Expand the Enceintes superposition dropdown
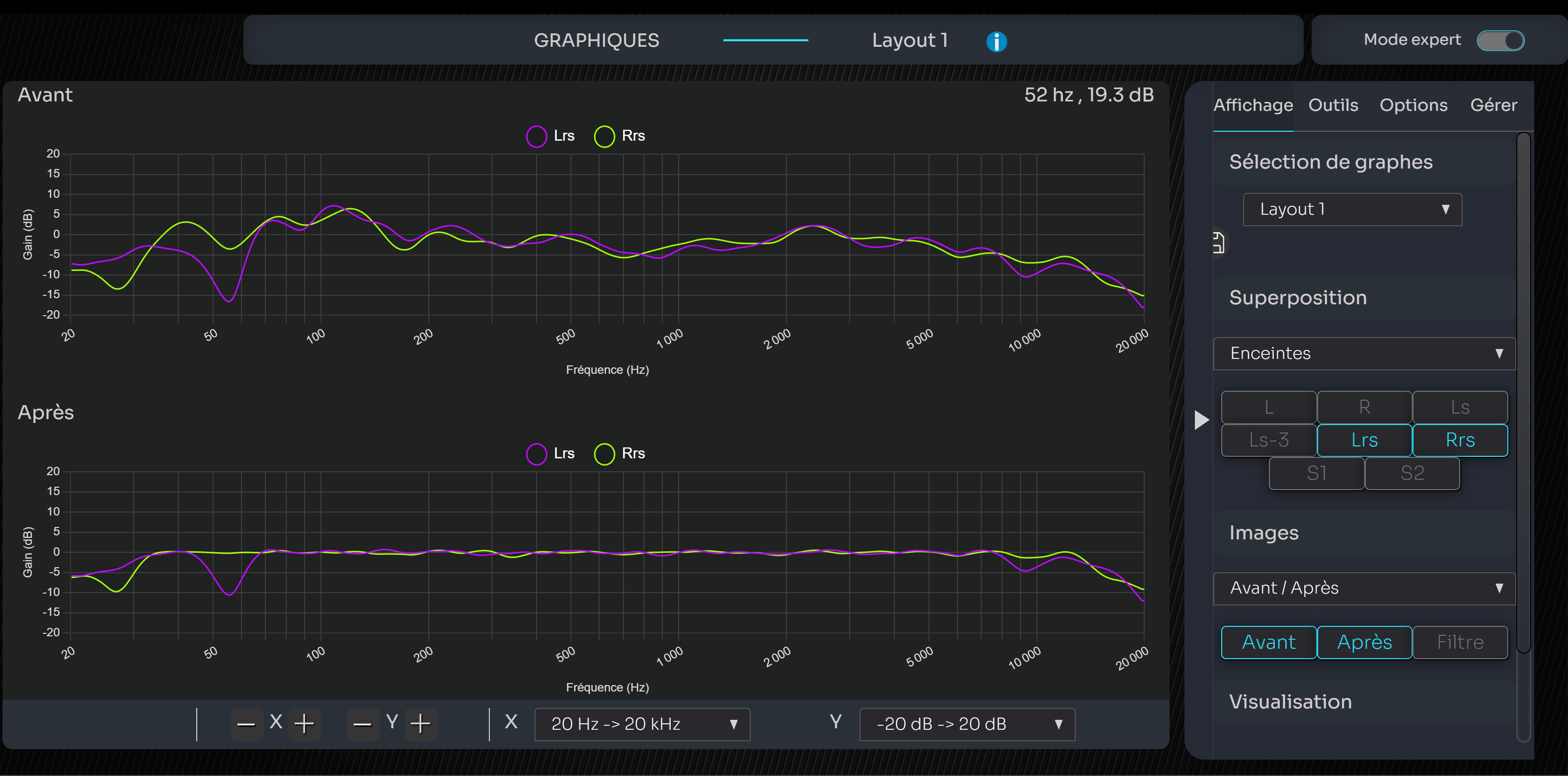1568x776 pixels. click(1364, 353)
